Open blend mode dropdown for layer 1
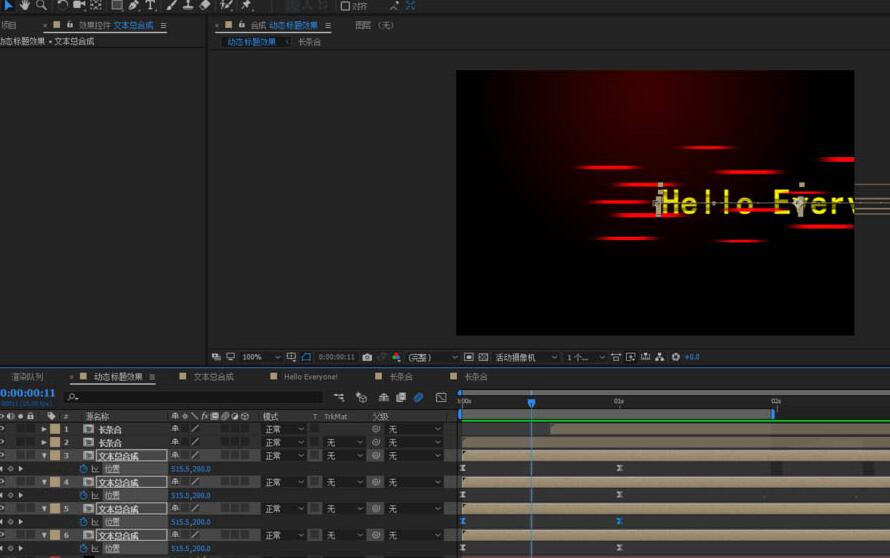The height and width of the screenshot is (558, 890). tap(283, 429)
